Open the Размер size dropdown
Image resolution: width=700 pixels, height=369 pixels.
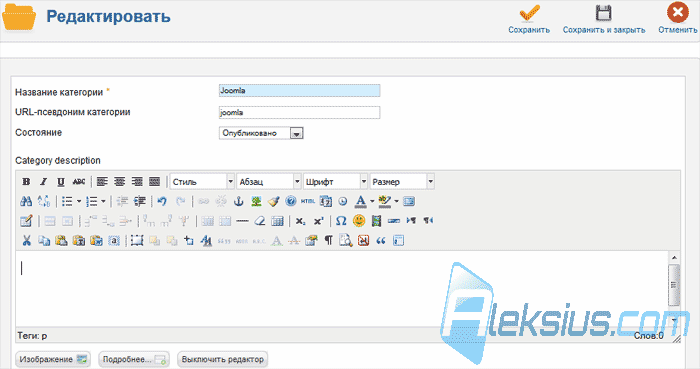click(x=402, y=182)
